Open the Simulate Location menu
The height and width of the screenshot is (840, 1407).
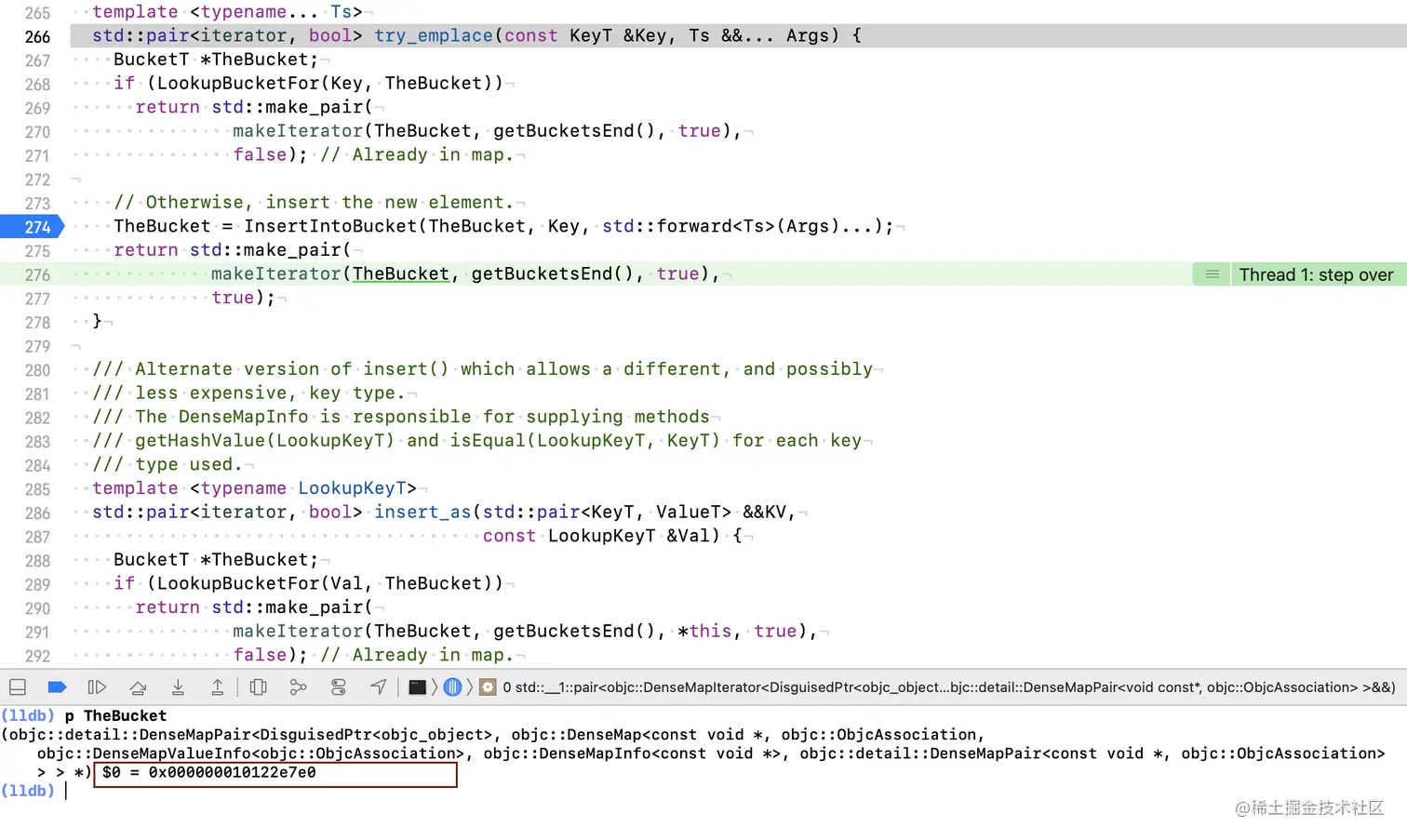(x=378, y=687)
